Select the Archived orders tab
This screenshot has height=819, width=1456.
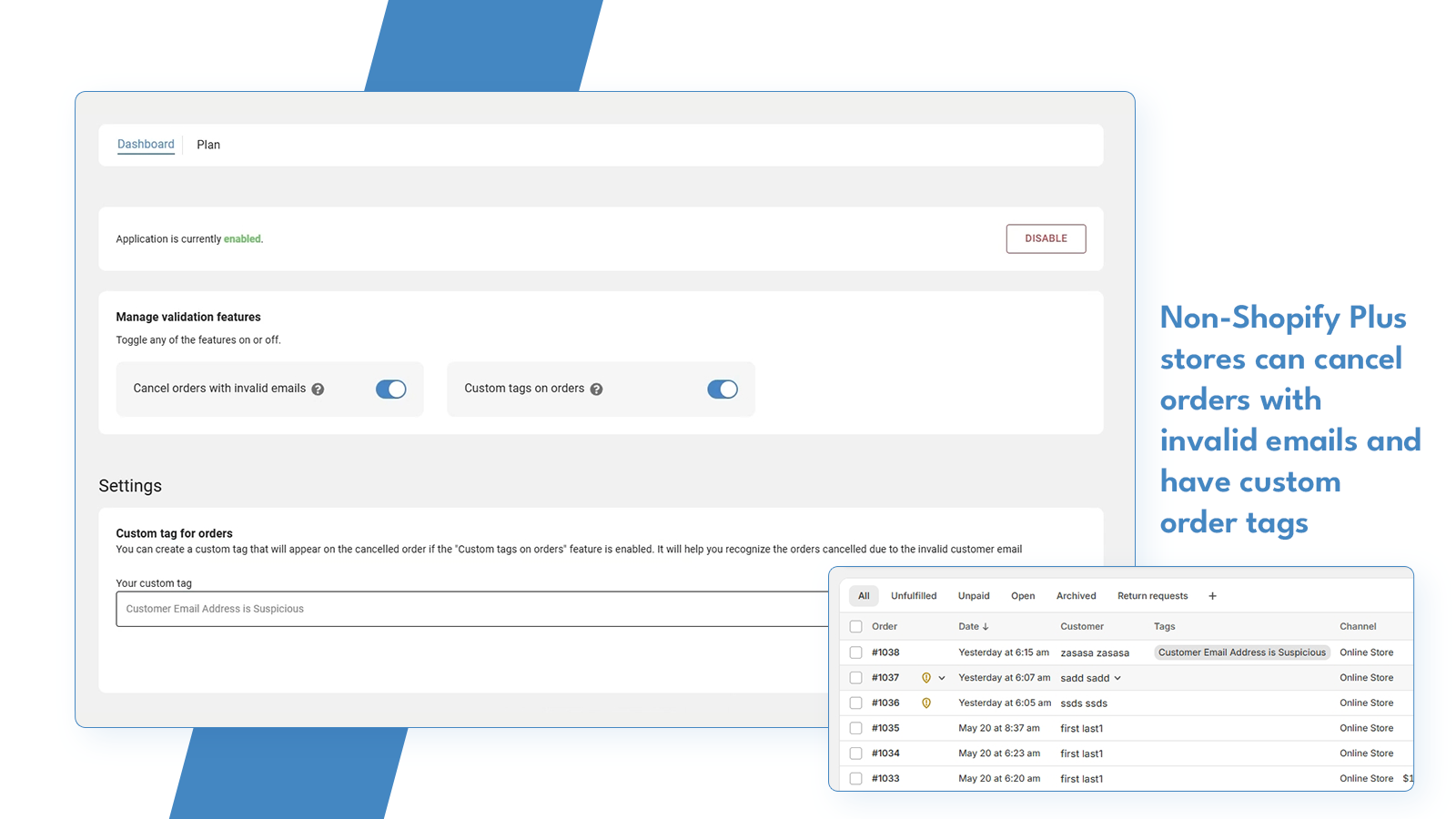1076,596
